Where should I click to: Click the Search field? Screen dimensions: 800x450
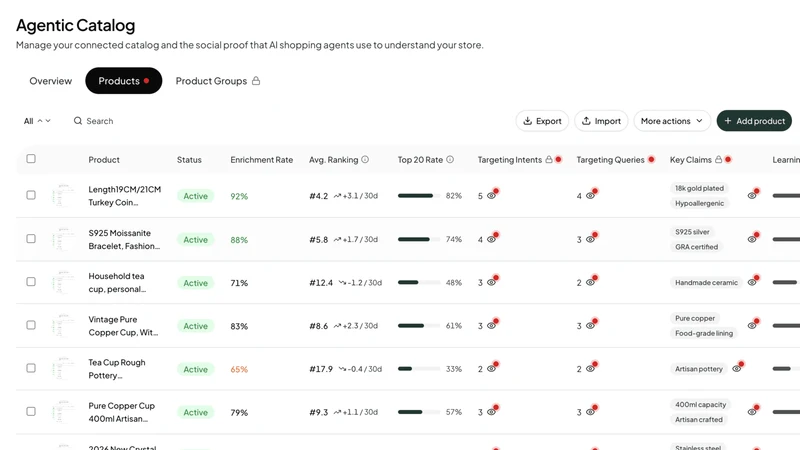coord(99,121)
